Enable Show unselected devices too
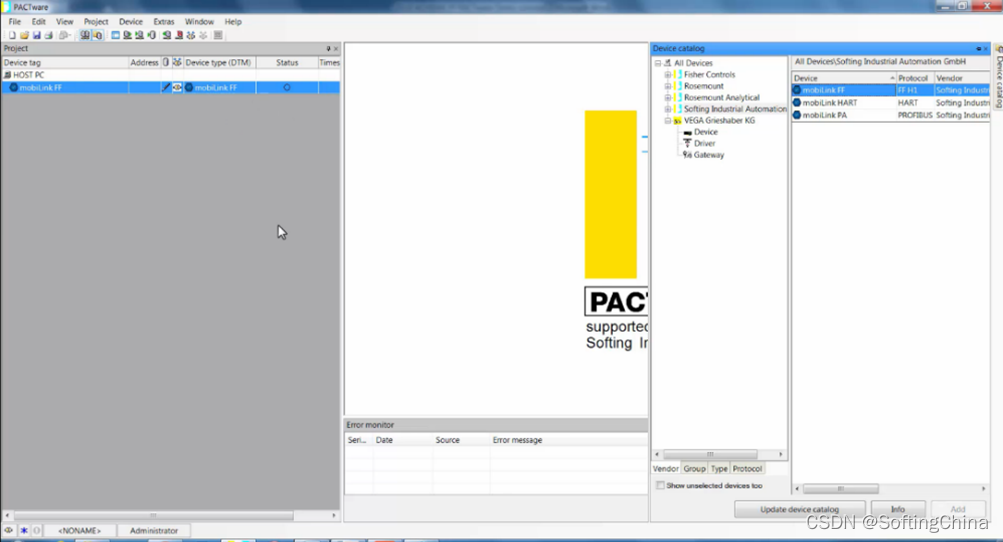The width and height of the screenshot is (1003, 542). pos(660,486)
